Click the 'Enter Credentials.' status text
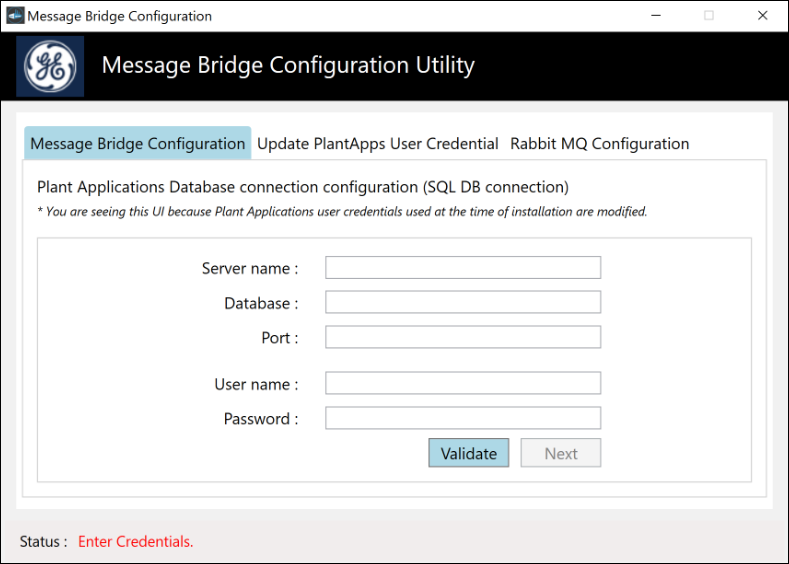Image resolution: width=789 pixels, height=564 pixels. tap(135, 541)
